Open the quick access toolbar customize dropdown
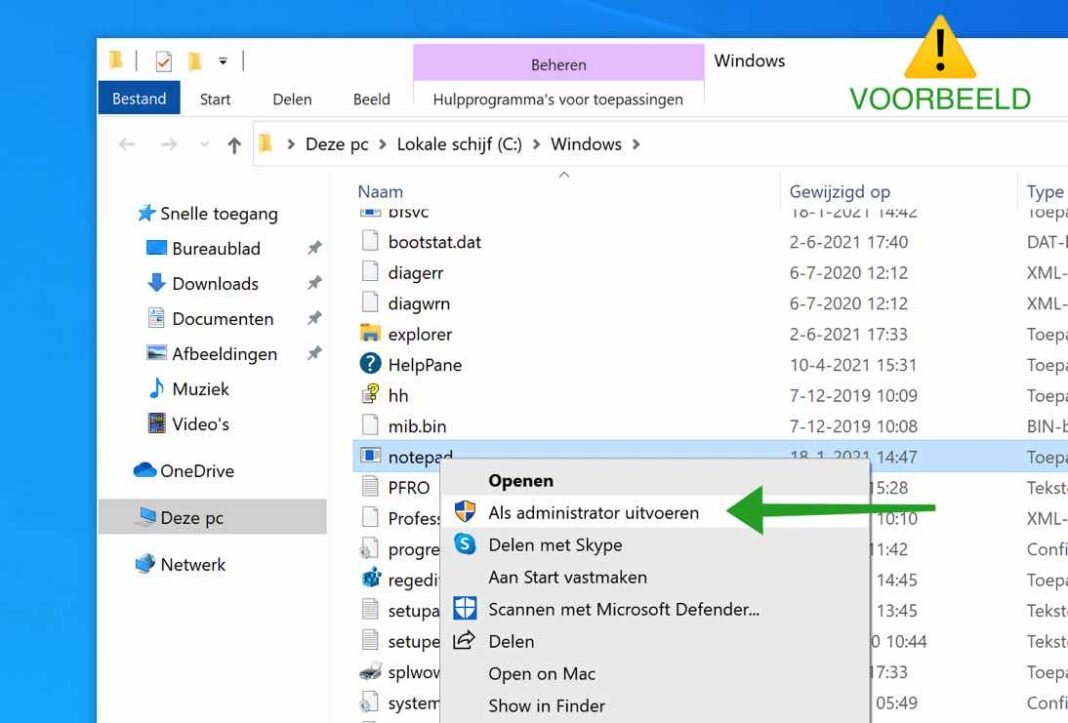Screen dimensions: 1068x723 click(223, 61)
